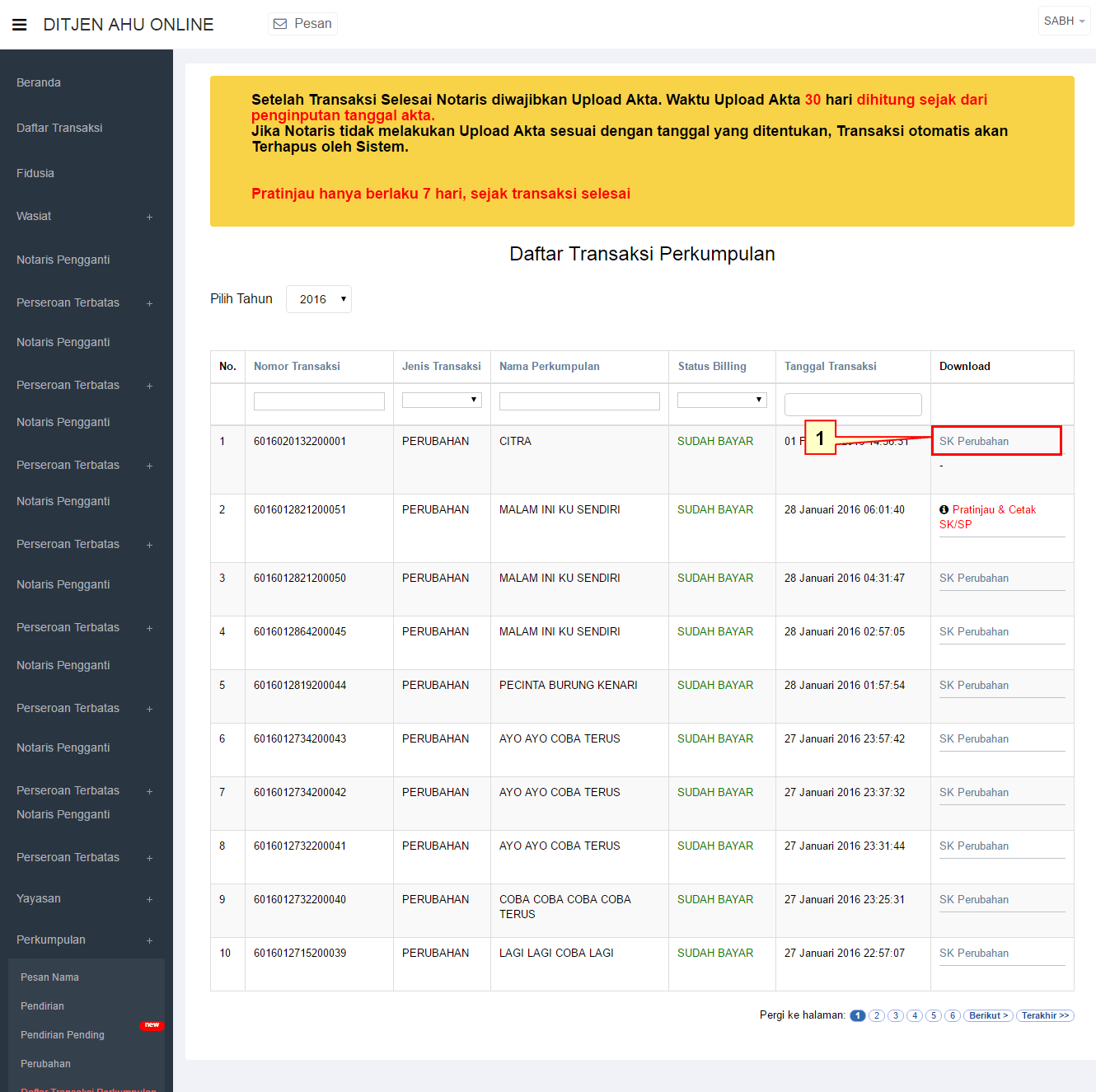Expand the Wasiat plus icon

(149, 217)
